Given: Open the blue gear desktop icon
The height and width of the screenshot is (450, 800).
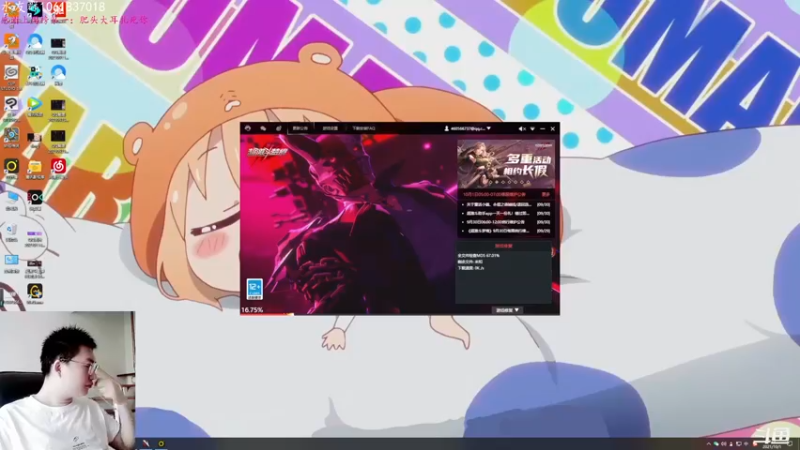Looking at the screenshot, I should [x=11, y=137].
